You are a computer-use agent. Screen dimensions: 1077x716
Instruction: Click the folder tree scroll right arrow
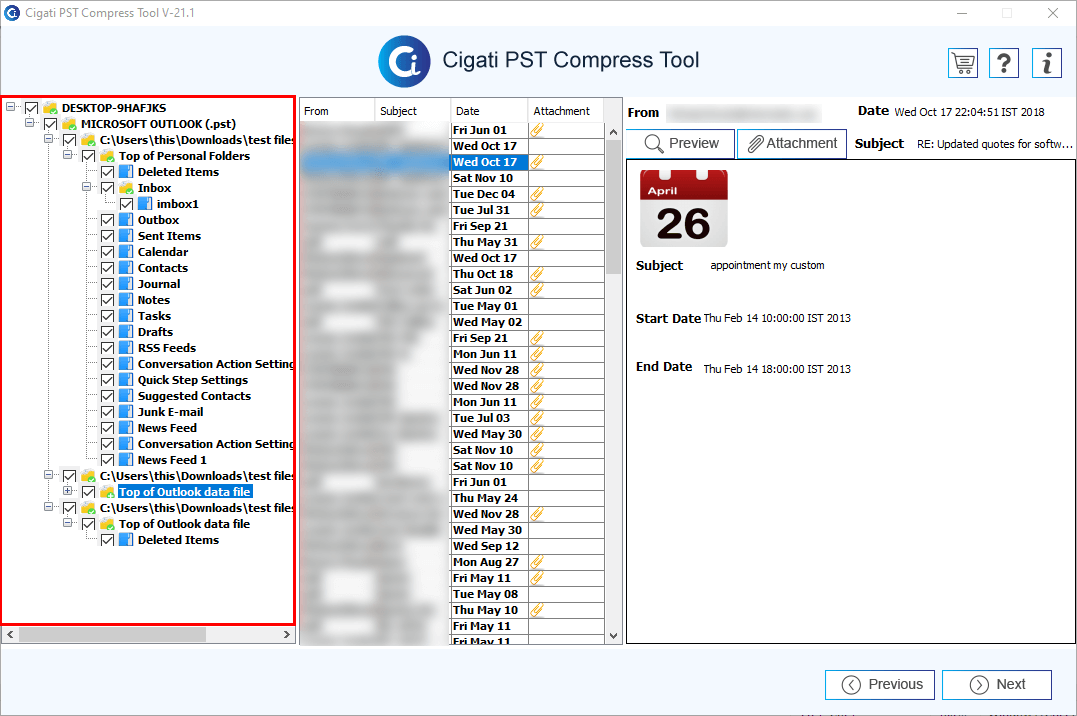[x=286, y=635]
